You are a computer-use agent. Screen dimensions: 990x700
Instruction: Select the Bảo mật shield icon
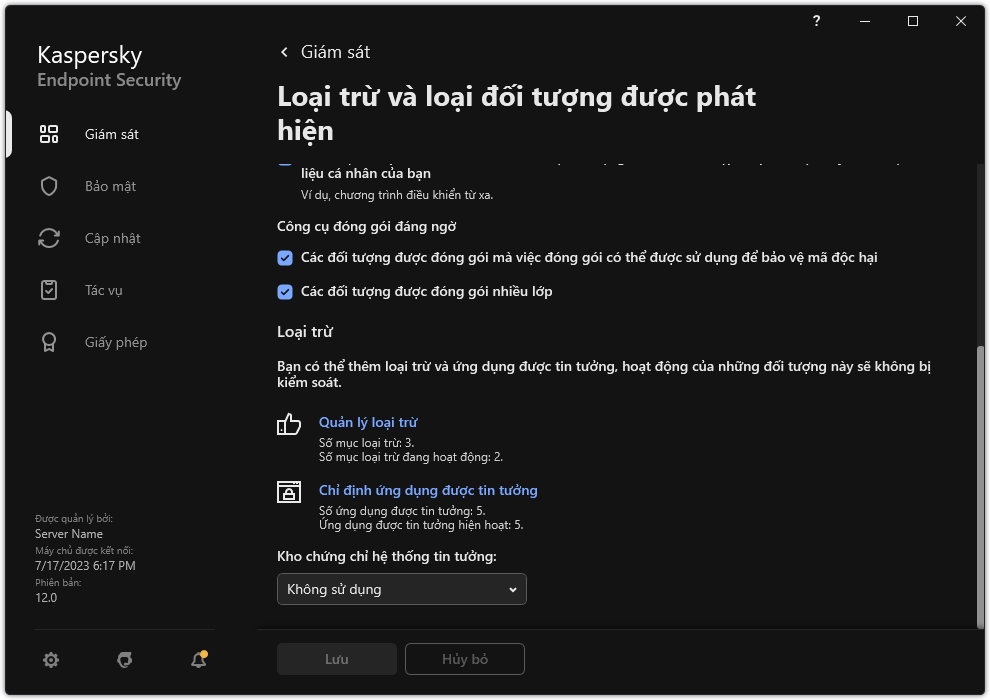[x=48, y=185]
